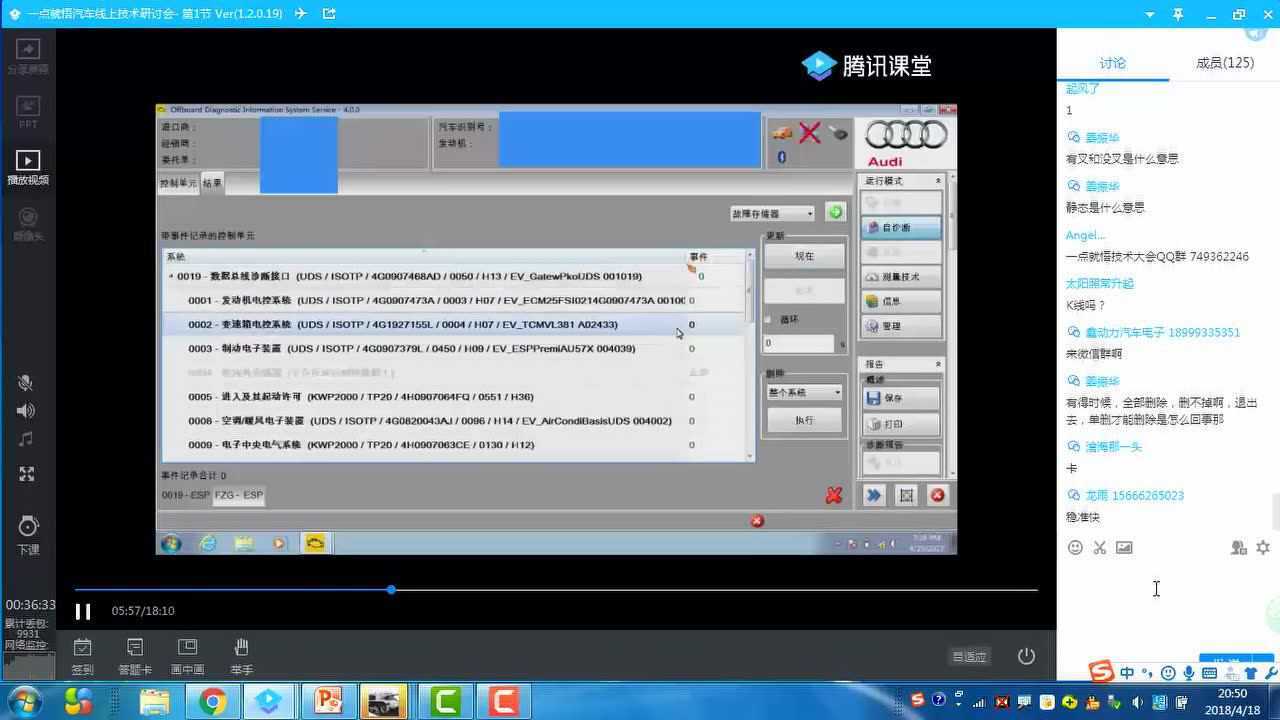The height and width of the screenshot is (720, 1280).
Task: Toggle fullscreen with the expand arrows icon
Action: (x=26, y=474)
